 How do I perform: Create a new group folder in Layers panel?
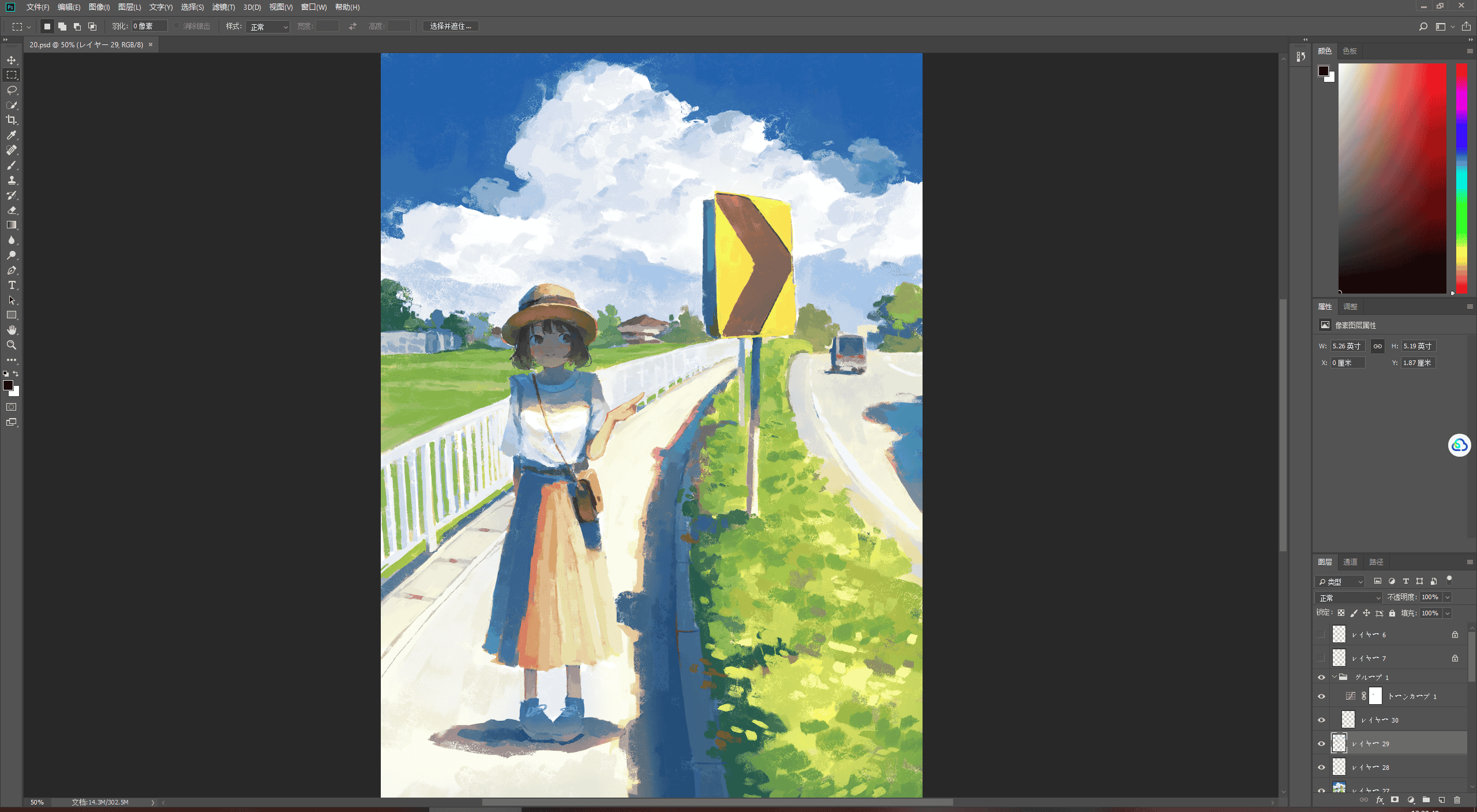pos(1426,800)
